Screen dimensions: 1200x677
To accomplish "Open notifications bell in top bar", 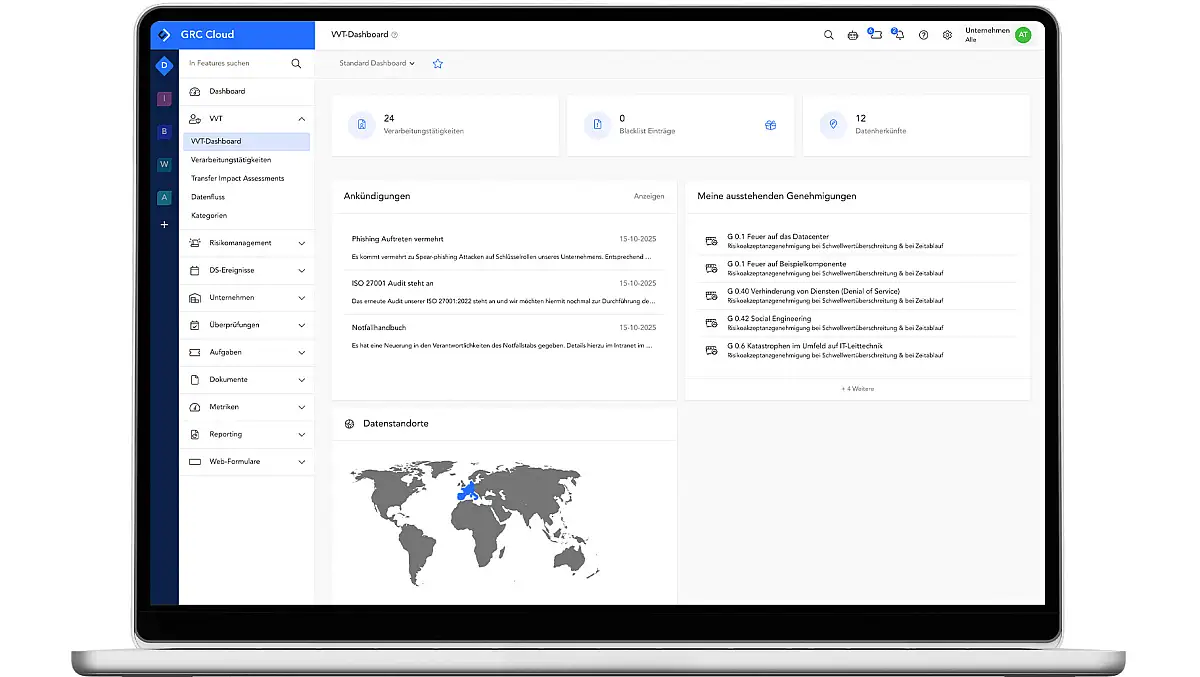I will coord(899,35).
